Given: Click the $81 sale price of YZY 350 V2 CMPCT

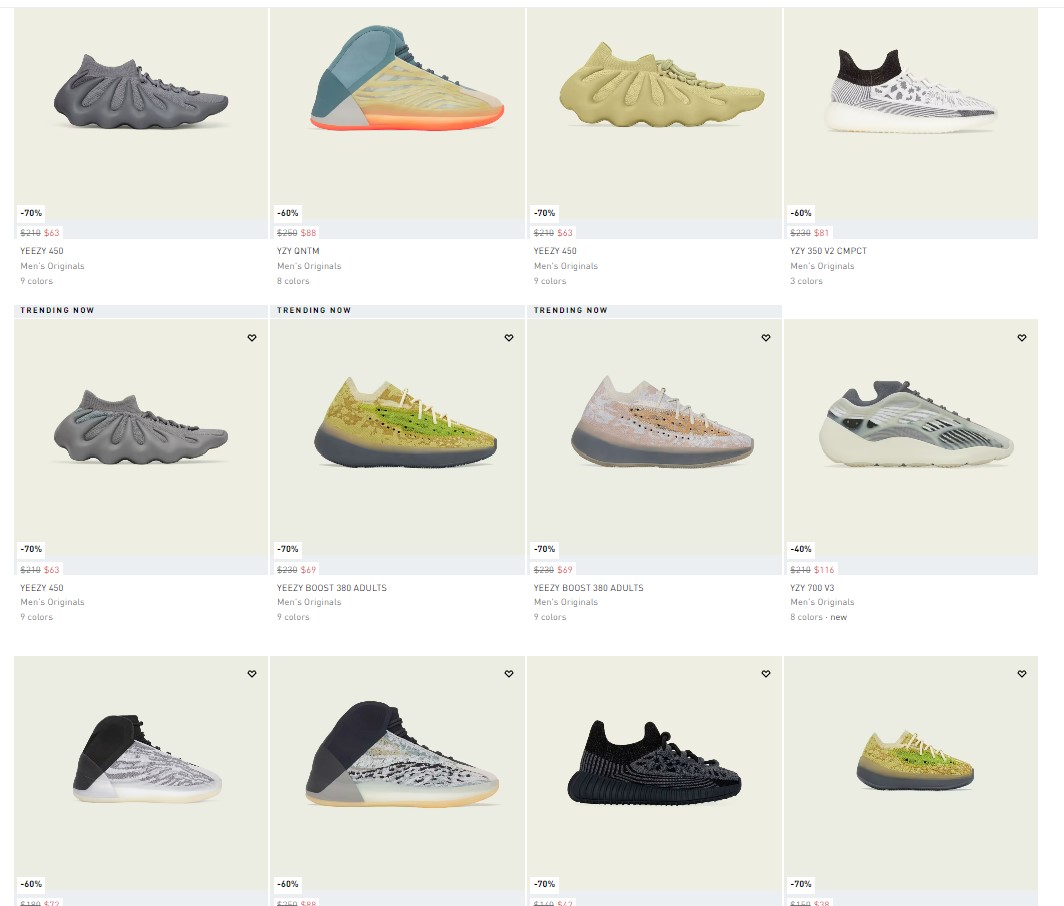Looking at the screenshot, I should pyautogui.click(x=821, y=233).
